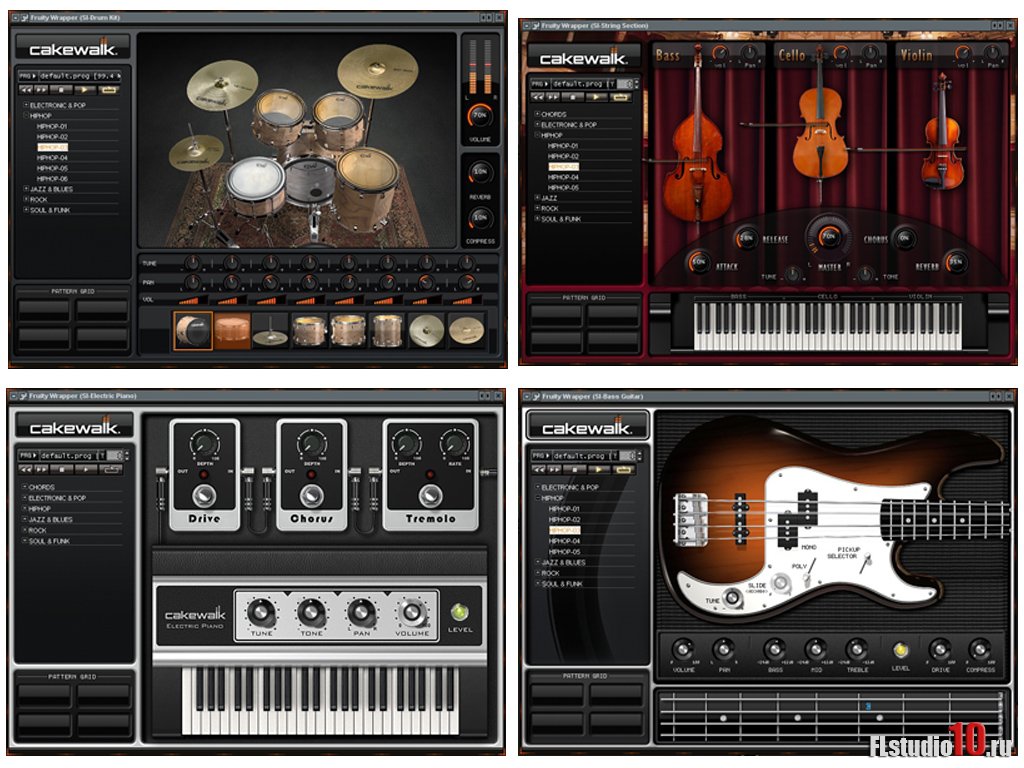Toggle the Drive pedal footswitch on Electric Piano

[x=204, y=496]
